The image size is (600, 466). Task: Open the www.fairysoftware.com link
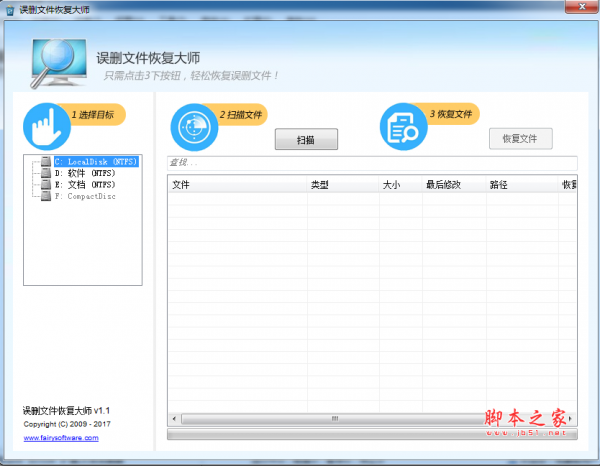61,438
